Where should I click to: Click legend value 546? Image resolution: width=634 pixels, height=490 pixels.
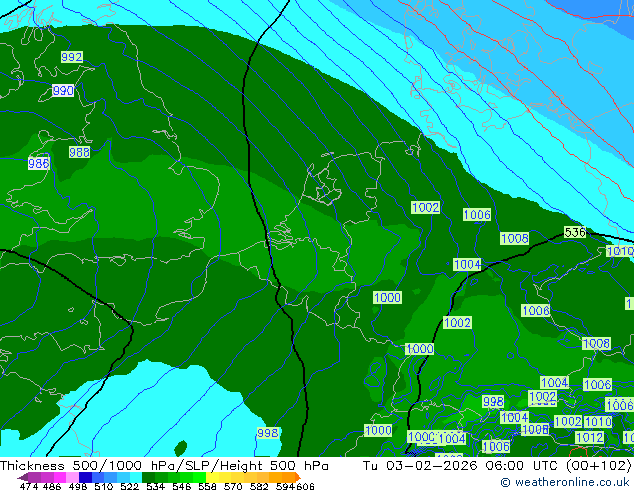[x=182, y=486]
